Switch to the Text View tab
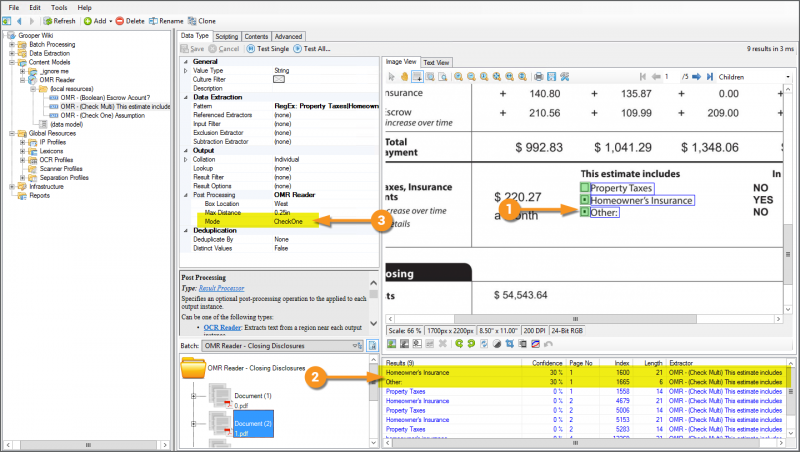This screenshot has height=452, width=800. [x=436, y=62]
